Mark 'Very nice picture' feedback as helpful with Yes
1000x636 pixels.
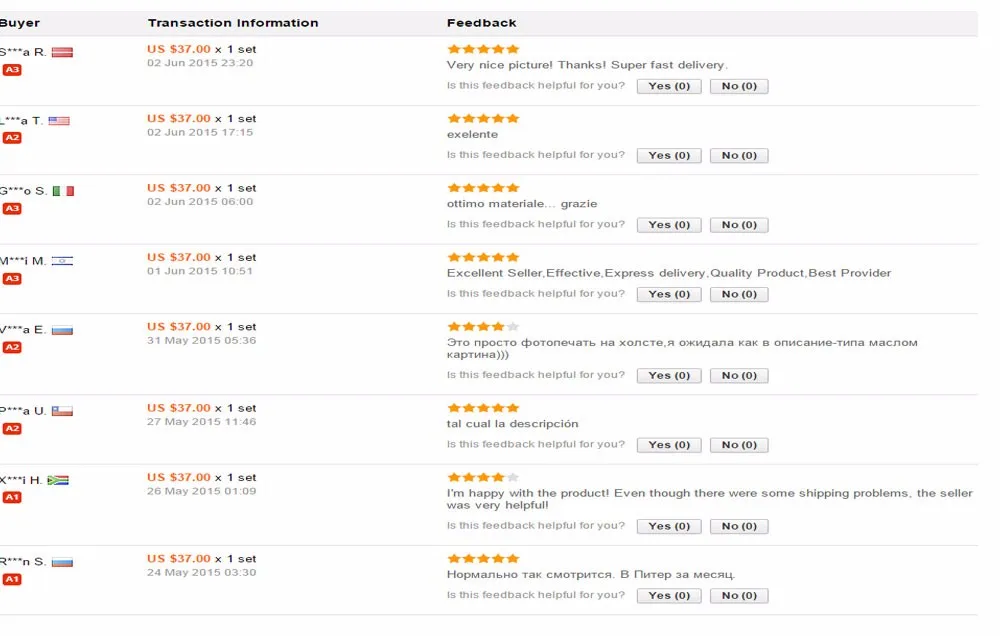pos(669,86)
